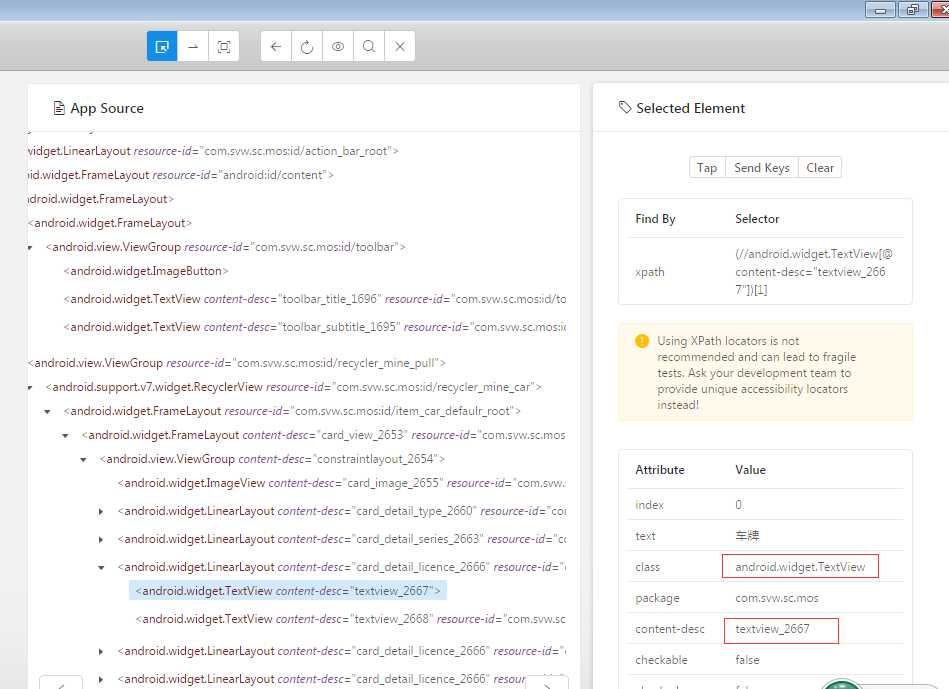
Task: Click the content-desc value textview_2667
Action: coord(772,629)
